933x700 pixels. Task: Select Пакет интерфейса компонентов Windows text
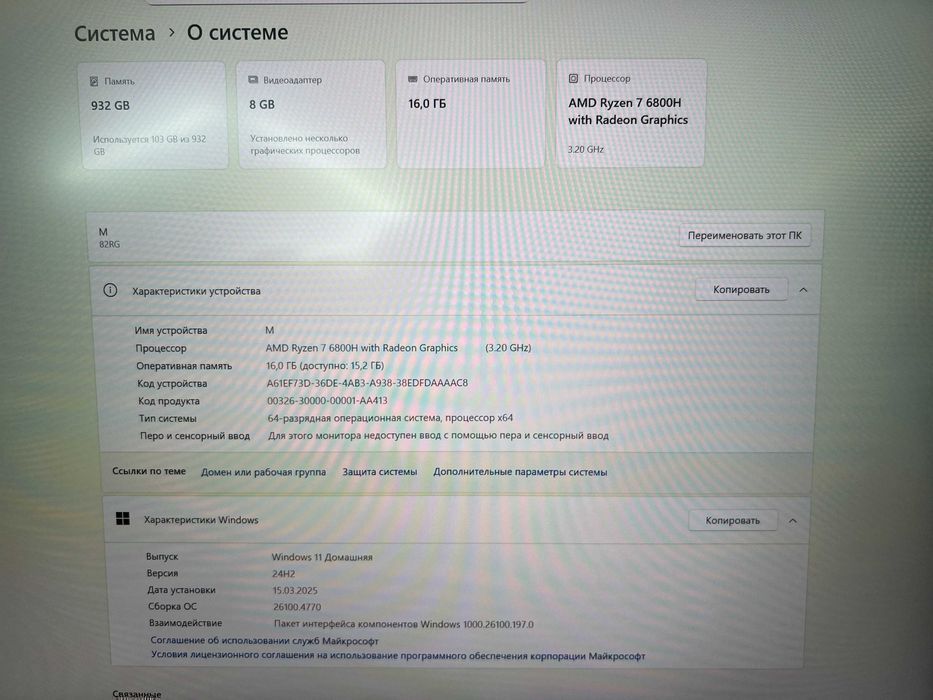click(x=403, y=624)
